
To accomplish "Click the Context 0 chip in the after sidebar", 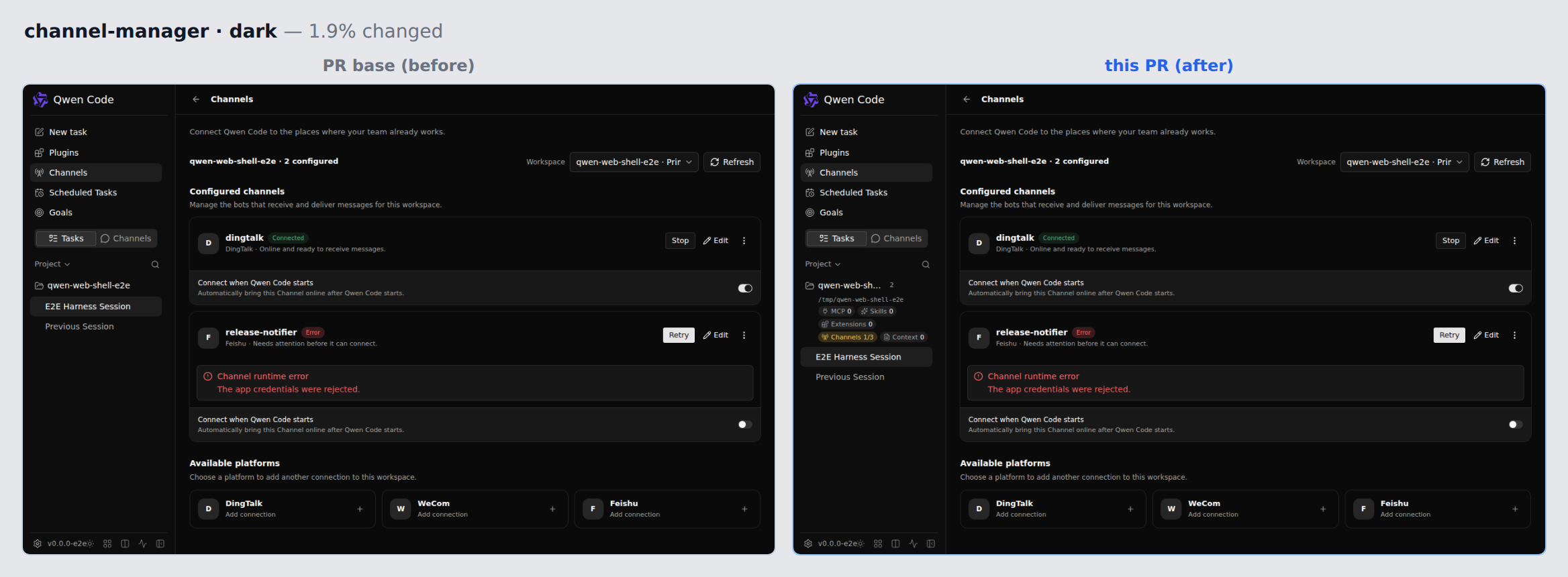I will [904, 337].
